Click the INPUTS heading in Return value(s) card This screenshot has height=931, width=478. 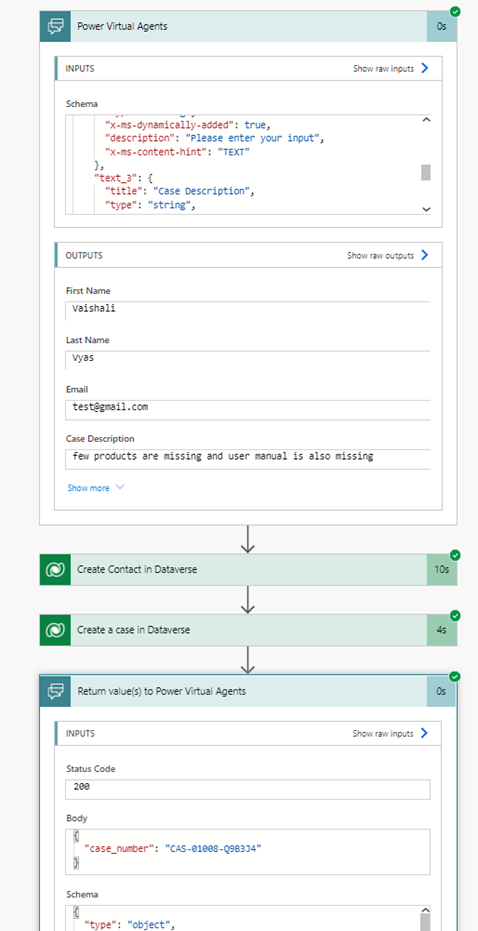coord(80,733)
